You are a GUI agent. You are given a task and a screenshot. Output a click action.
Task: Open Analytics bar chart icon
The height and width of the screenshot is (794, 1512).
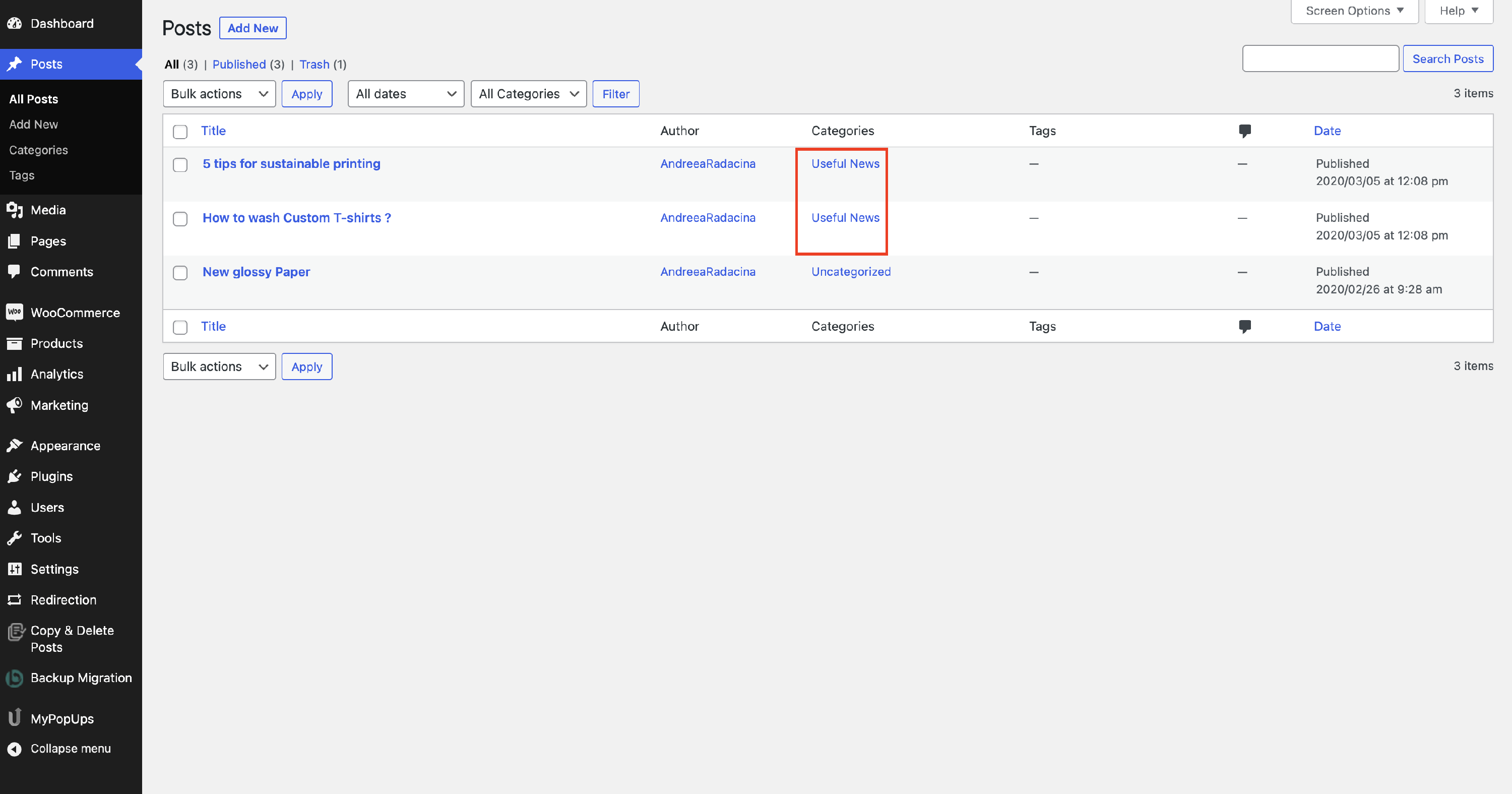[x=15, y=374]
